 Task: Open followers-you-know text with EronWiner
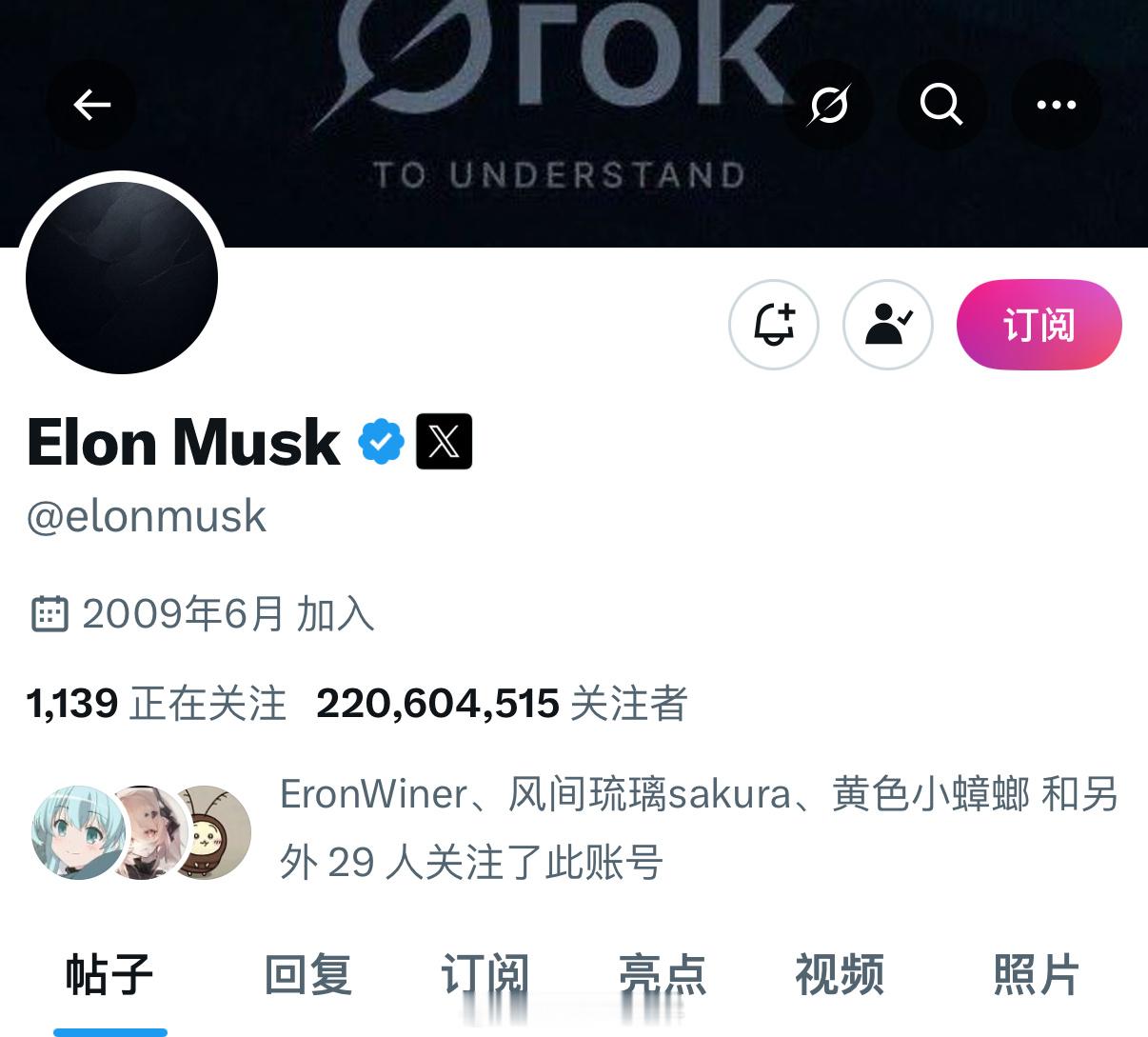click(699, 828)
